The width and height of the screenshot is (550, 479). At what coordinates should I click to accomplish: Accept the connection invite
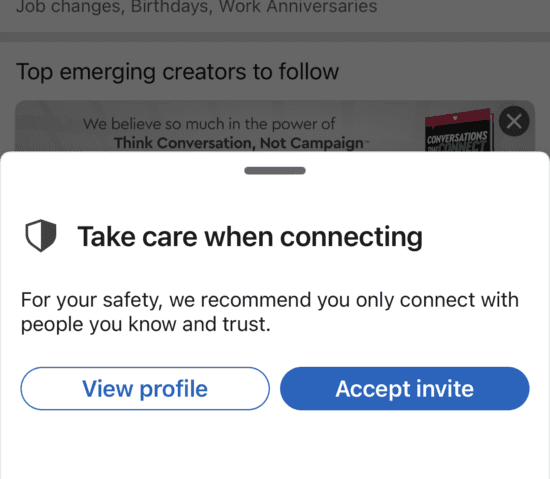click(404, 389)
